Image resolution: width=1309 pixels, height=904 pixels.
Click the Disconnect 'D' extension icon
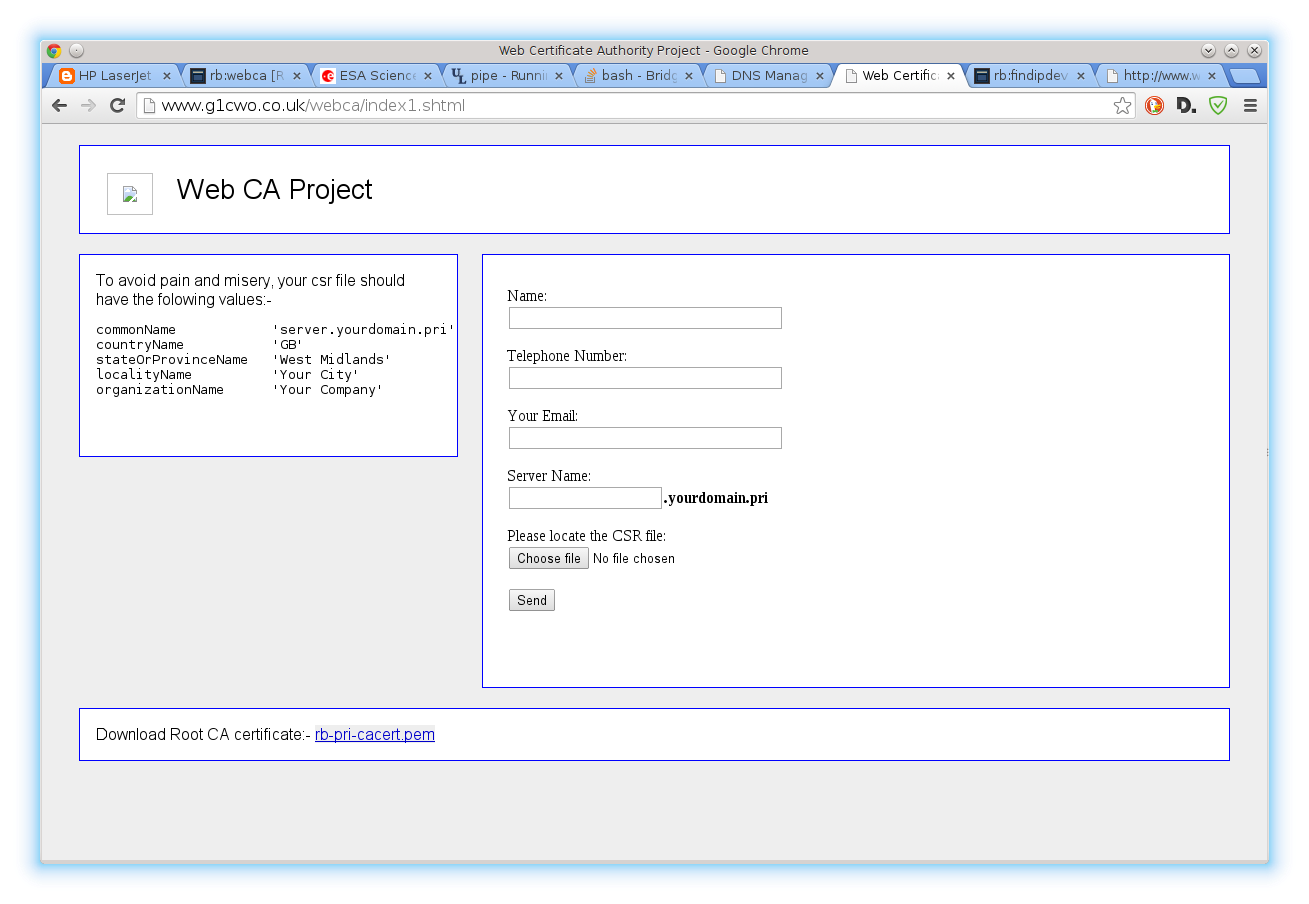tap(1186, 106)
